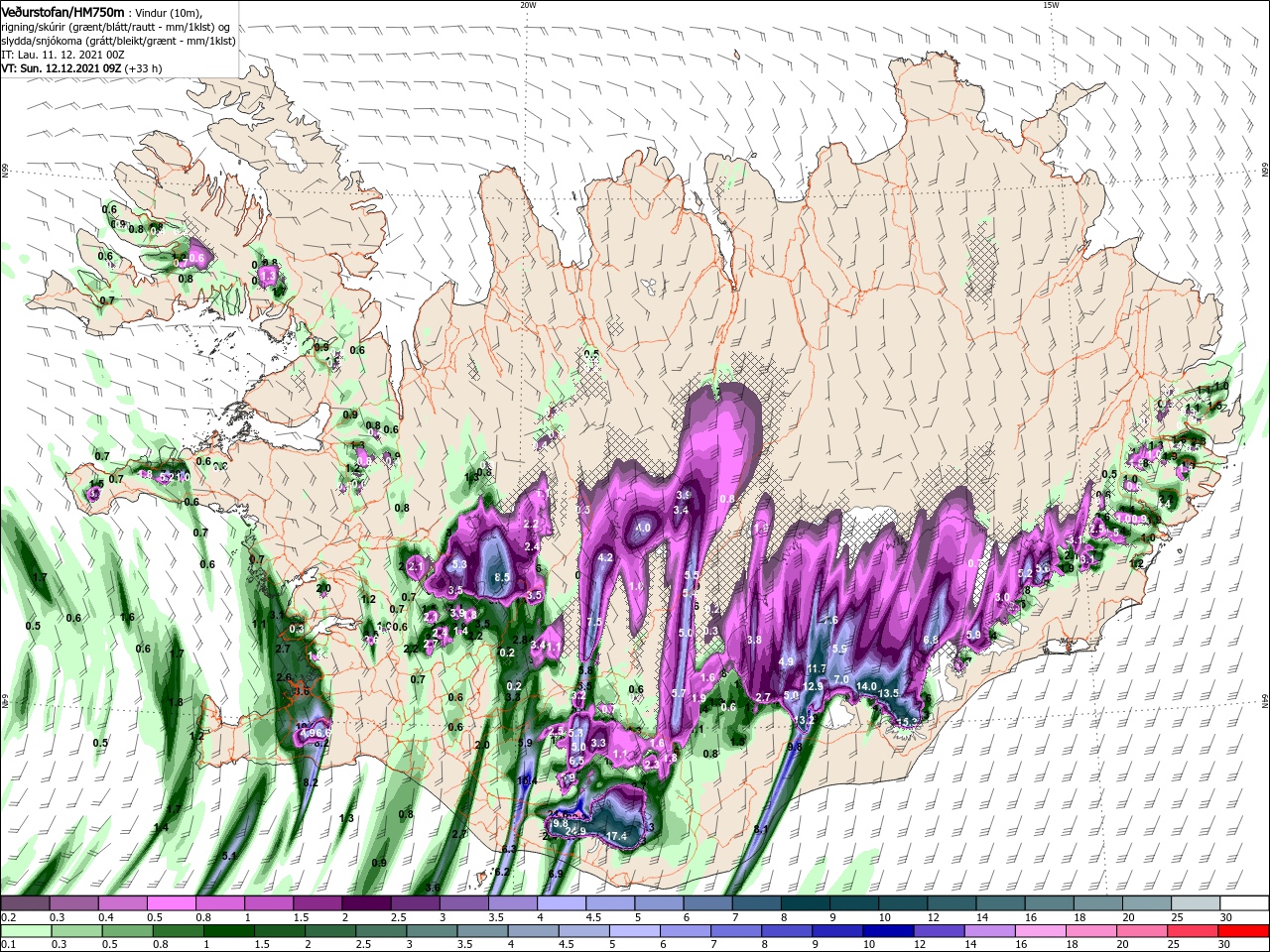Screen dimensions: 1270x952
Task: Click the rigning/skúrir legend description line
Action: pyautogui.click(x=117, y=27)
